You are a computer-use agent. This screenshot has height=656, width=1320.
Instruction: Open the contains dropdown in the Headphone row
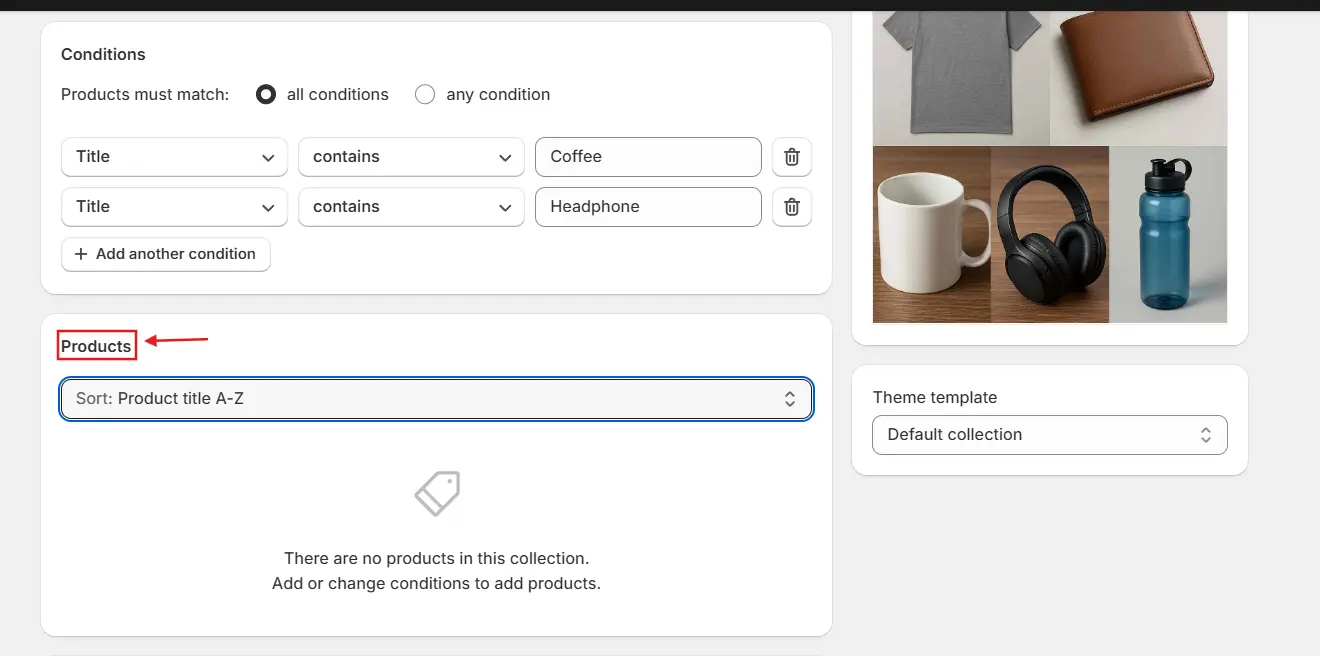[x=411, y=207]
